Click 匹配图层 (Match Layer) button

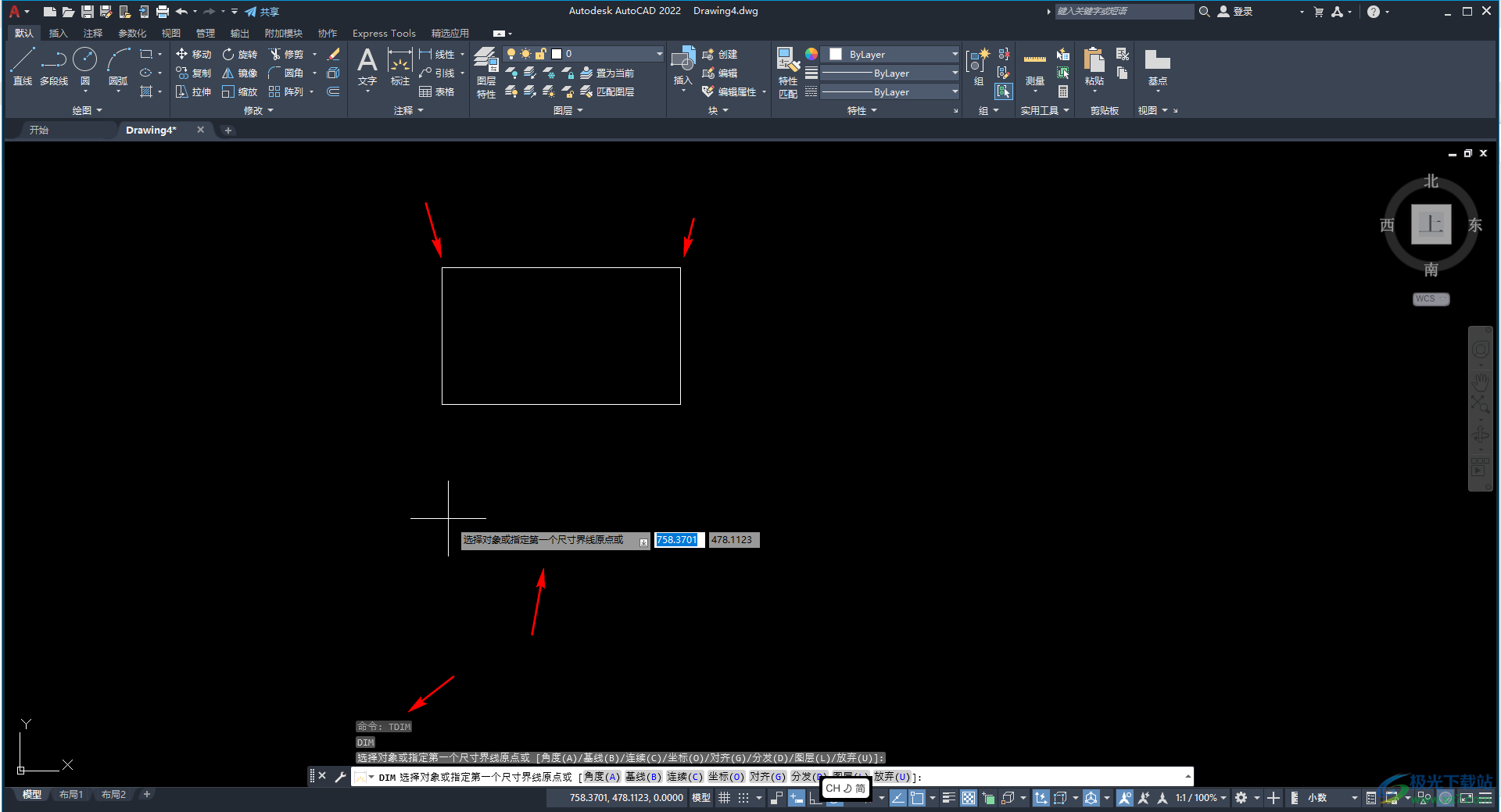point(607,91)
